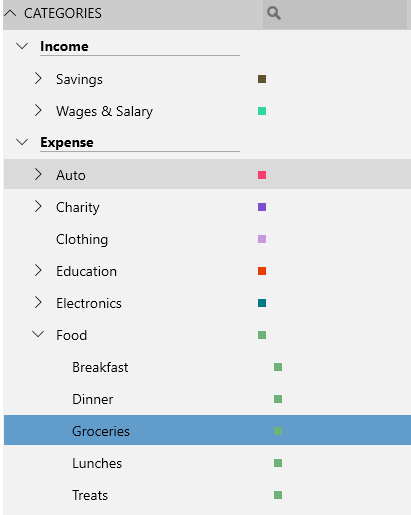Expand the Education category
Viewport: 411px width, 515px height.
(x=38, y=271)
